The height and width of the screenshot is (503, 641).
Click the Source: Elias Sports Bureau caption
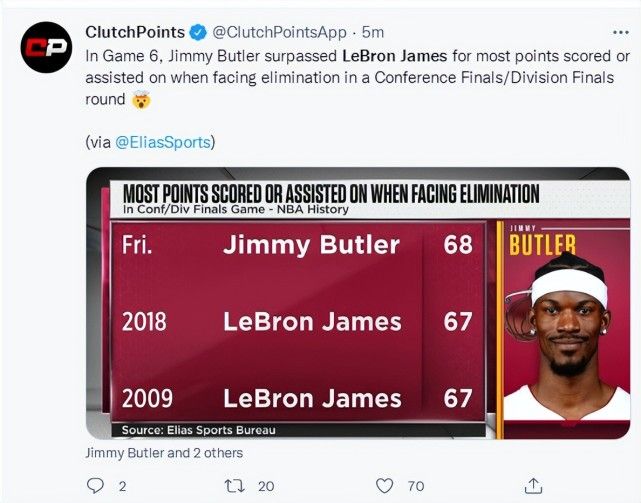click(199, 430)
